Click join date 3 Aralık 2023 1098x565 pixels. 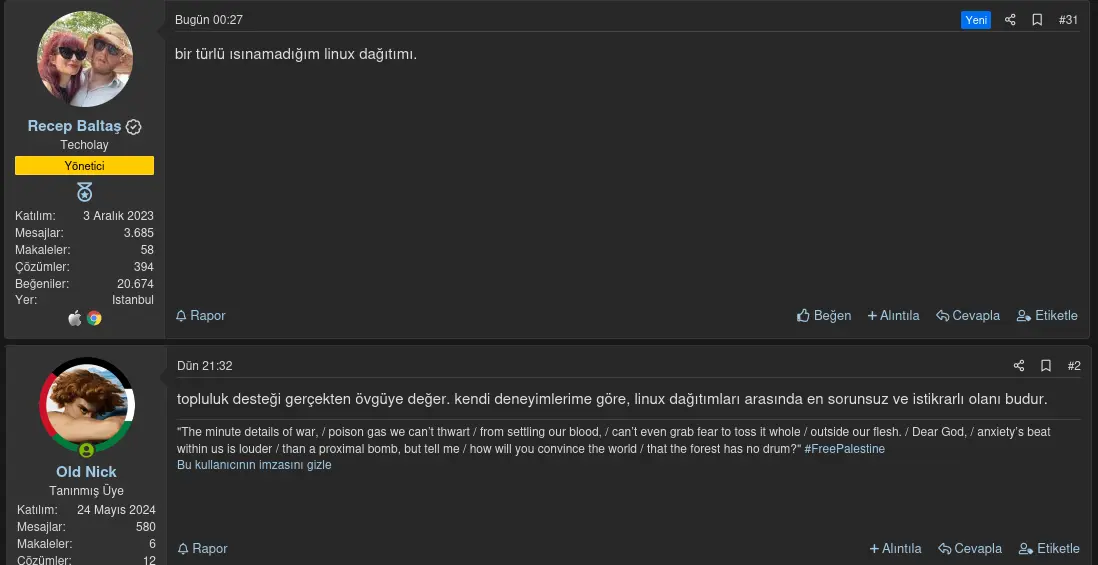[x=118, y=216]
